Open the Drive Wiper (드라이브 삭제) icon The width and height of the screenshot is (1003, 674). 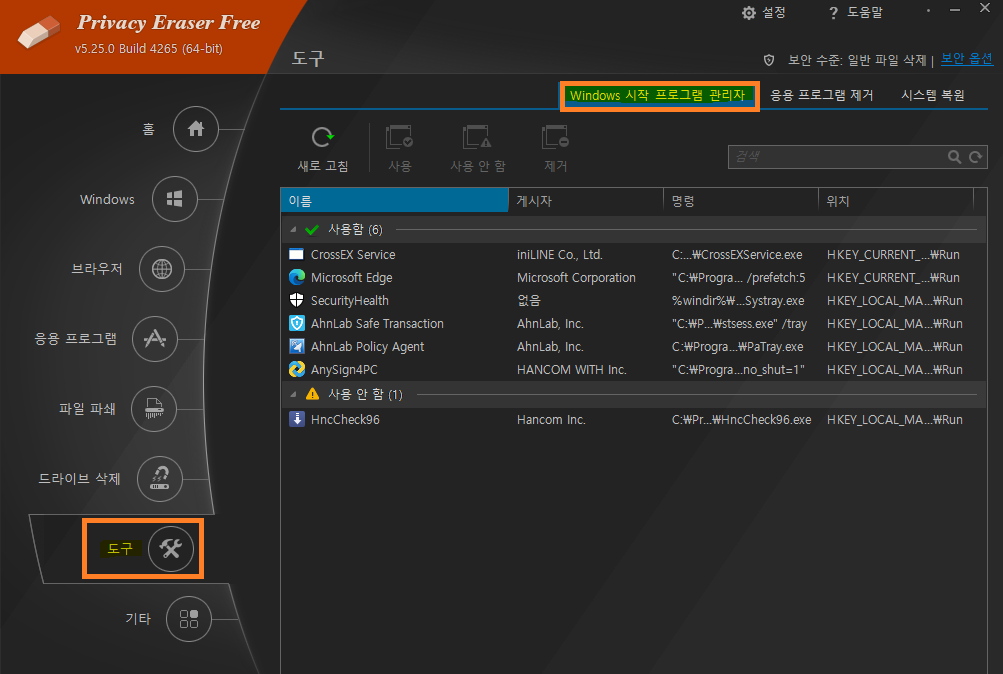click(x=160, y=478)
